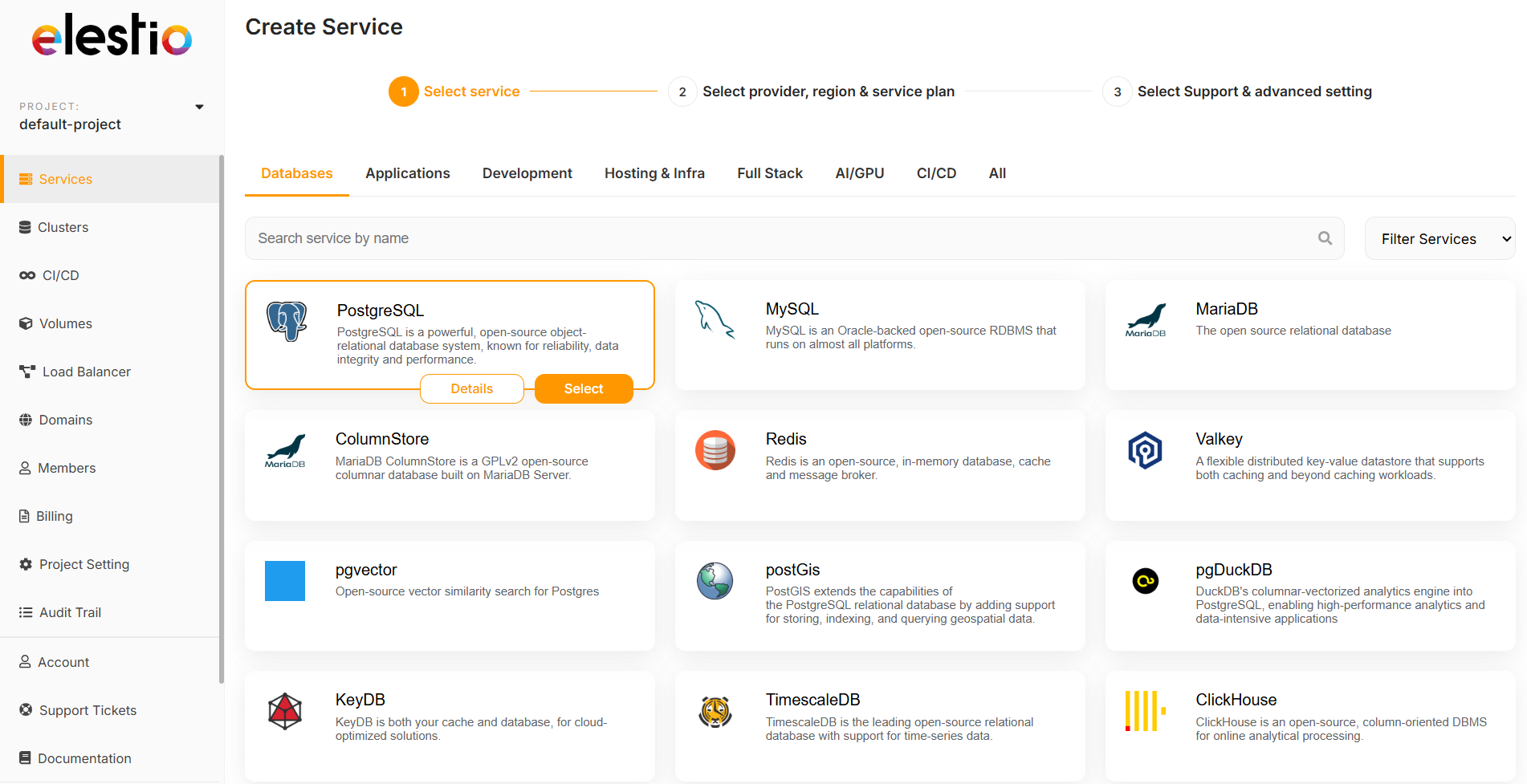Focus the Search service by name field
1527x784 pixels.
[795, 238]
